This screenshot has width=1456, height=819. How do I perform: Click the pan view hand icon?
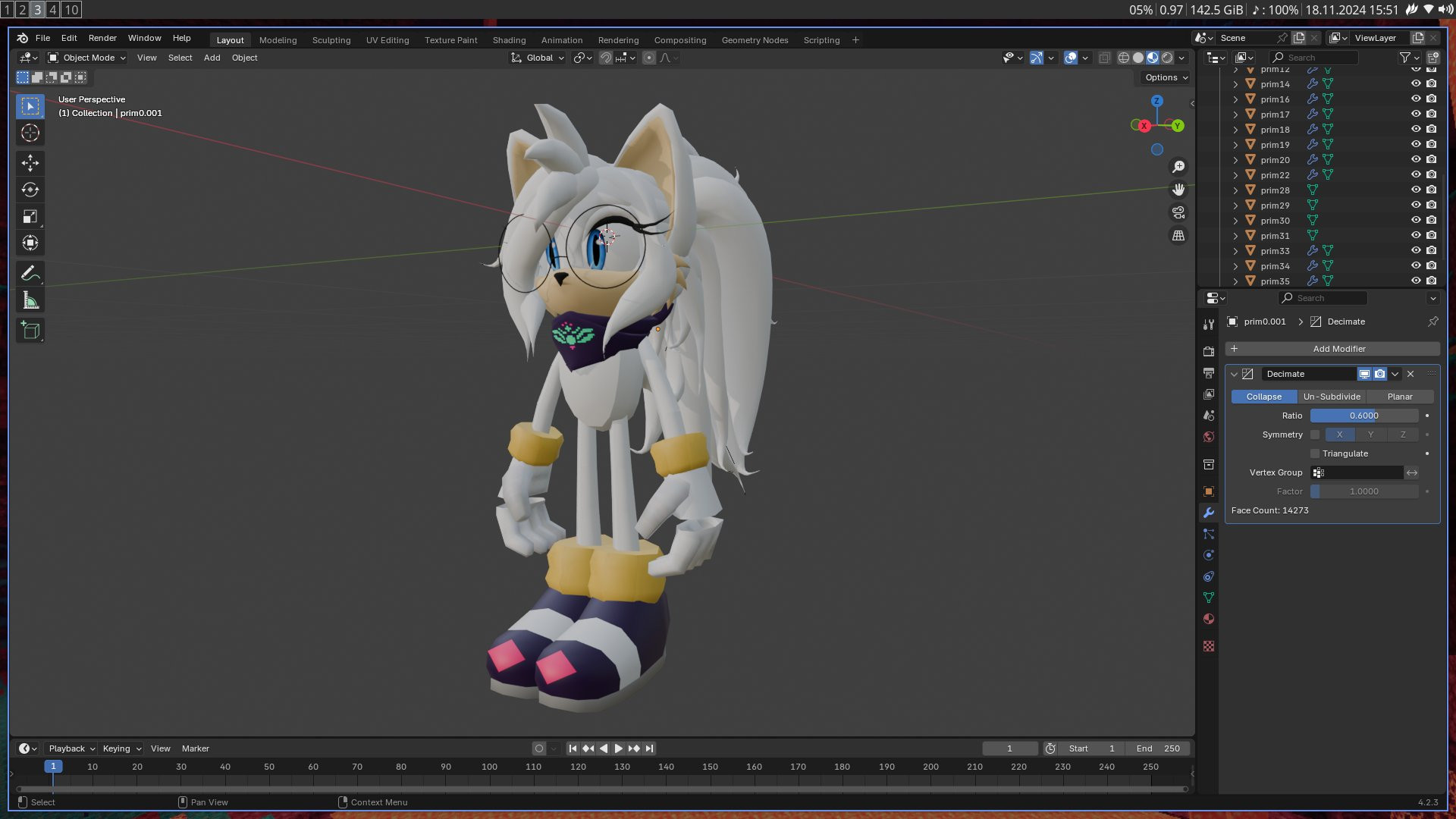tap(1178, 190)
